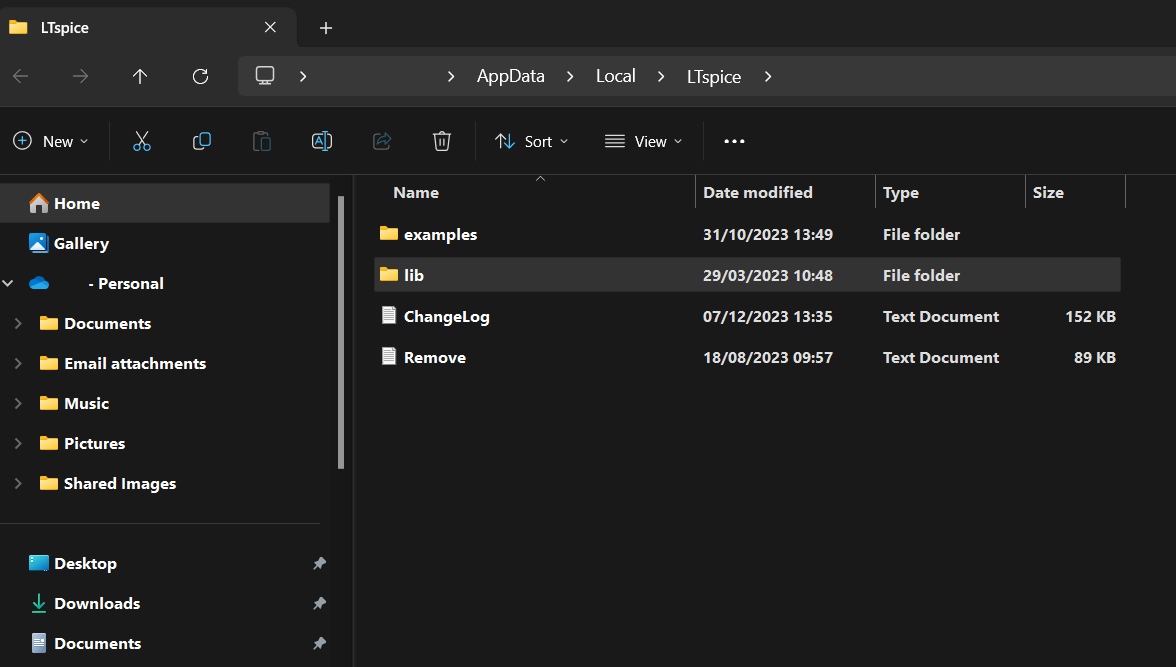
Task: Unpin Desktop using its pin icon
Action: [320, 563]
